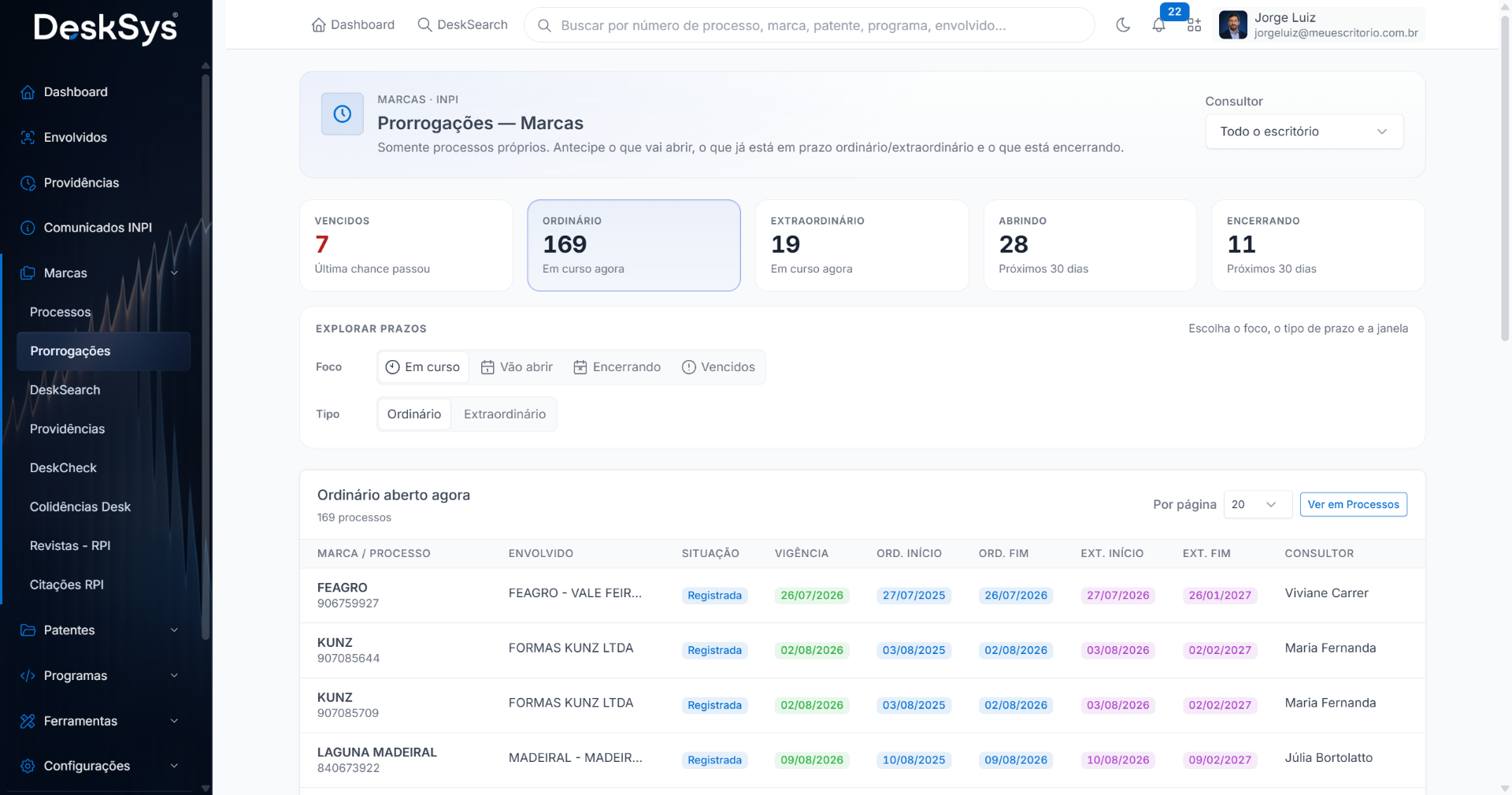Open the apps grid icon in header
Image resolution: width=1512 pixels, height=795 pixels.
1194,25
